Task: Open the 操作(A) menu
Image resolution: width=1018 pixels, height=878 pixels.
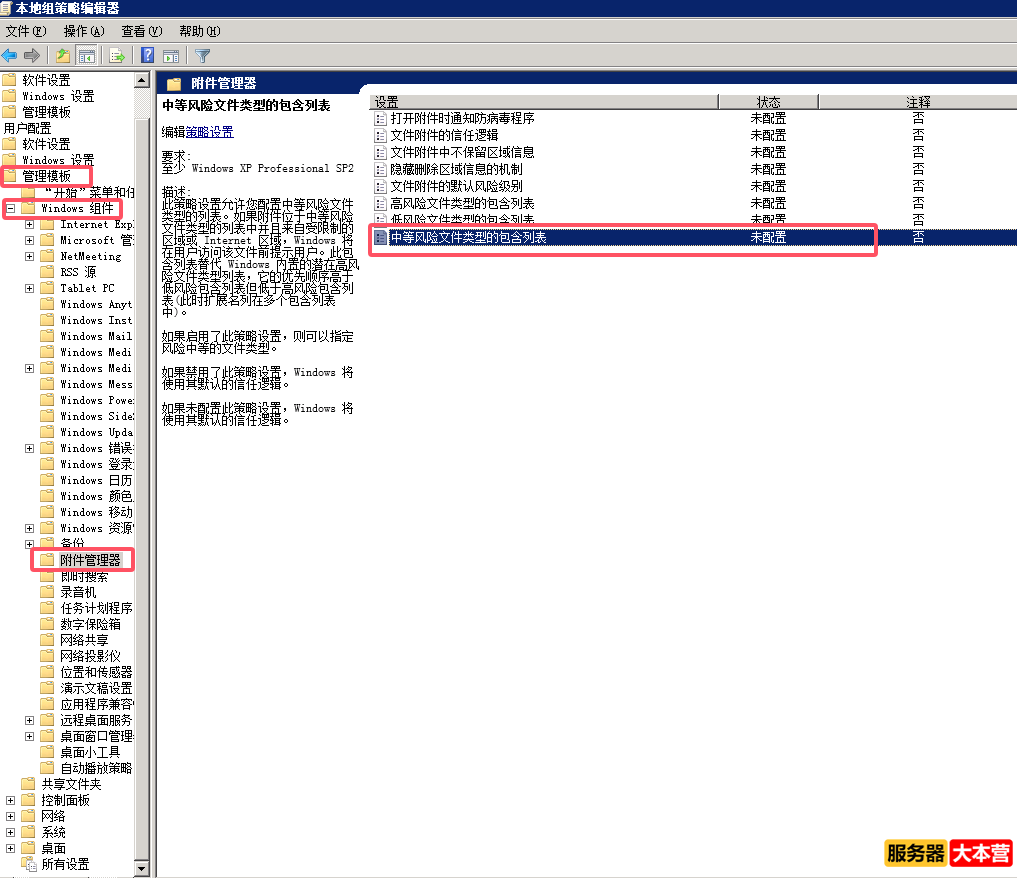Action: [84, 31]
